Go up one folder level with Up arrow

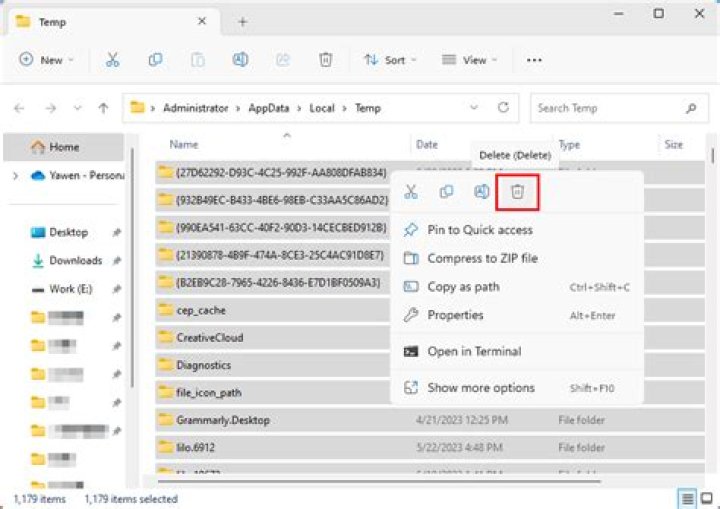[x=103, y=108]
